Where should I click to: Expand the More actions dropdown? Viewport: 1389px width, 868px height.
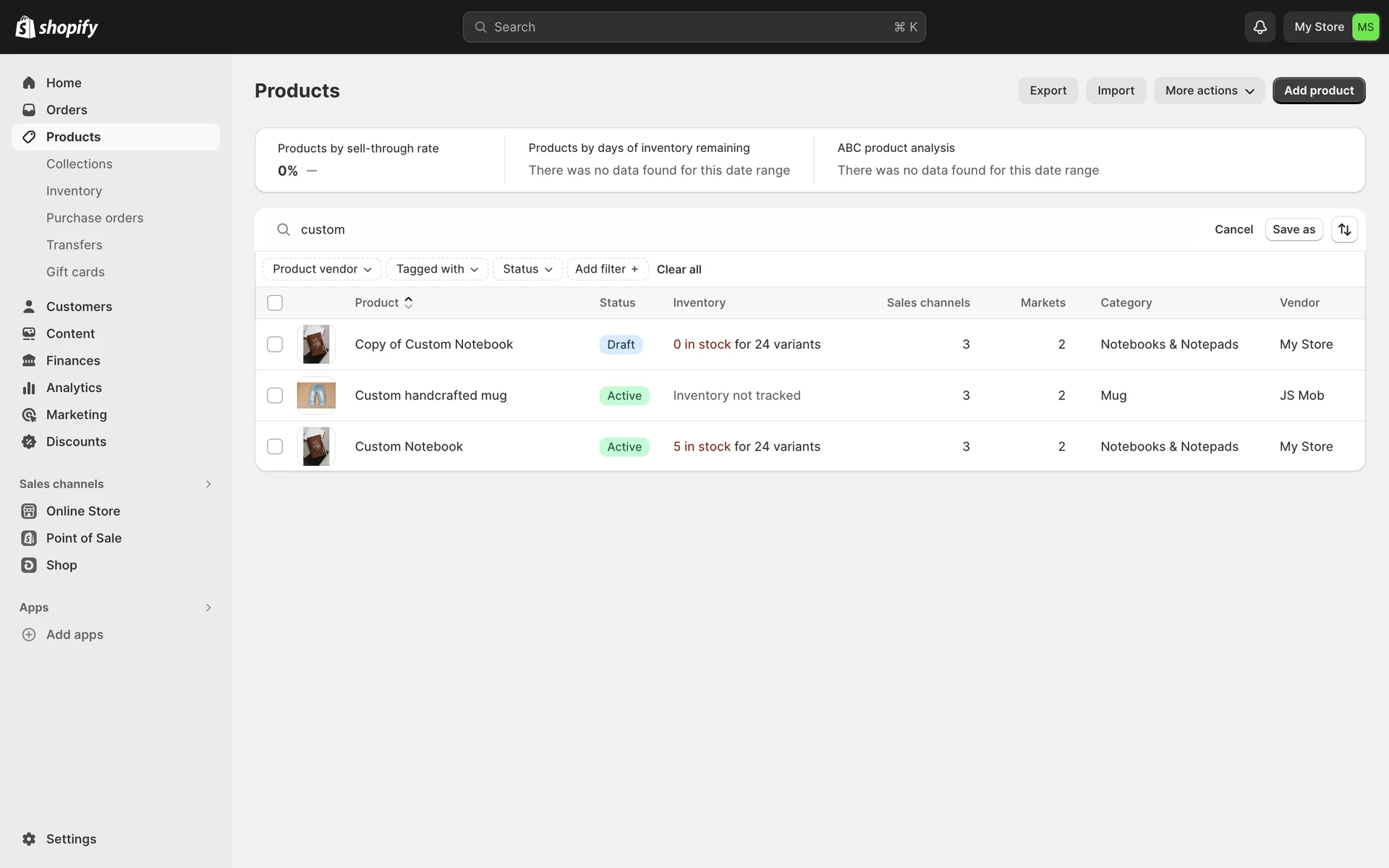pos(1209,90)
